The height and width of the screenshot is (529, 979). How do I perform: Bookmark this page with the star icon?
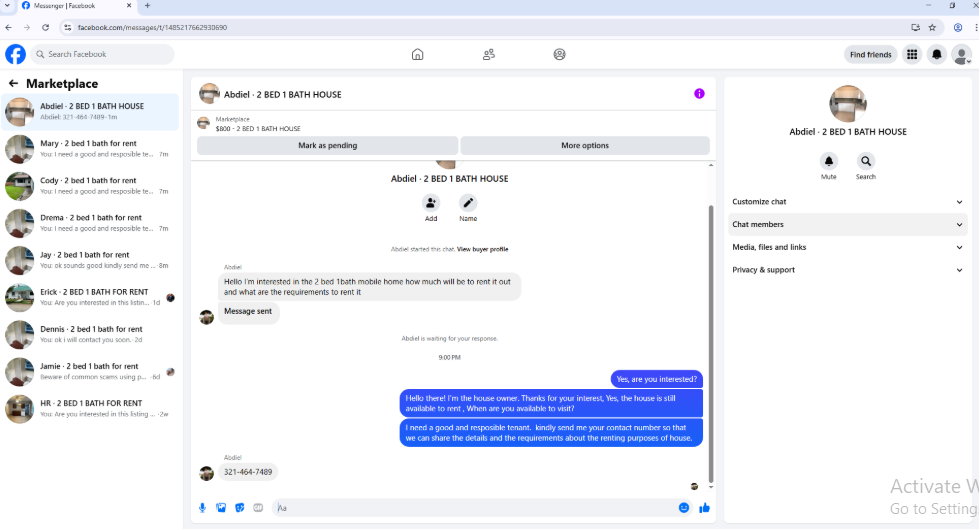(x=932, y=27)
